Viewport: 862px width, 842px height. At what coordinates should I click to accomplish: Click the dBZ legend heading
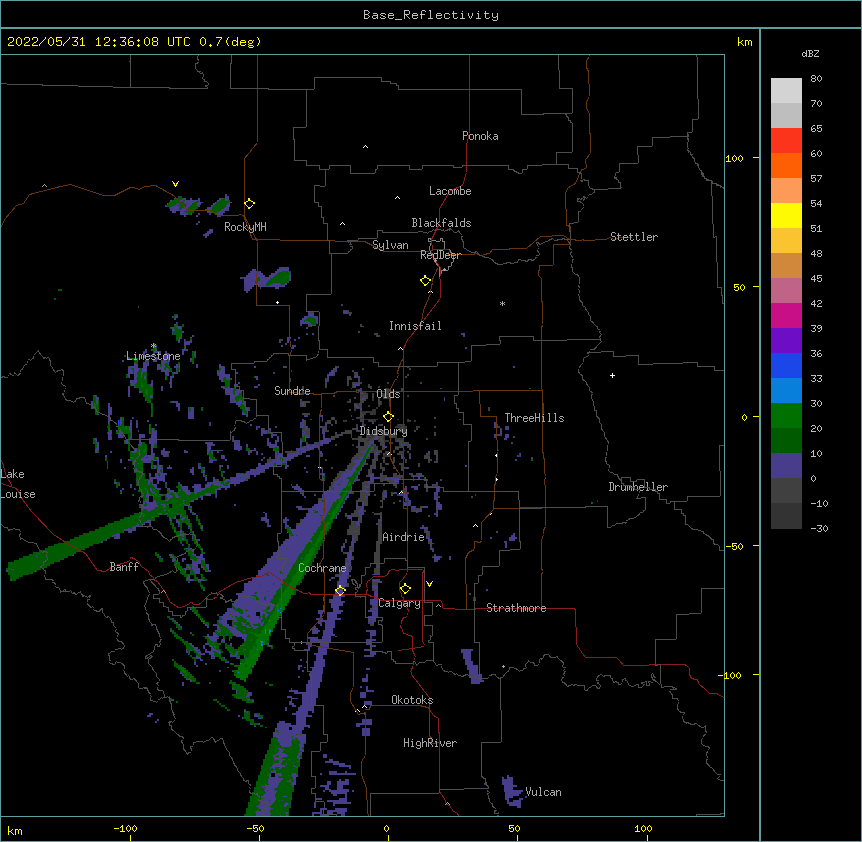pos(810,53)
